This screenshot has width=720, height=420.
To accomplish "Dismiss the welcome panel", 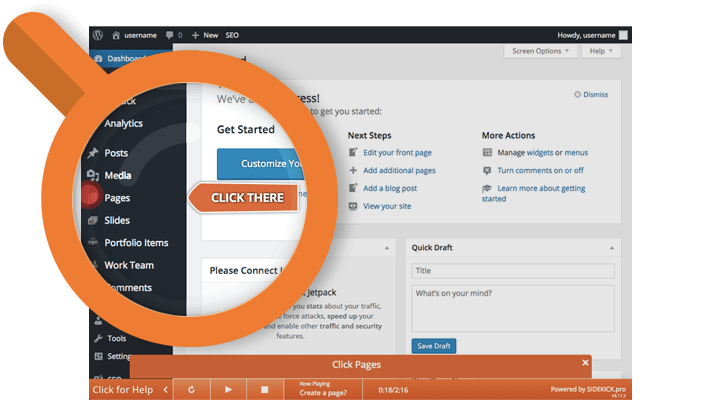I will [591, 94].
